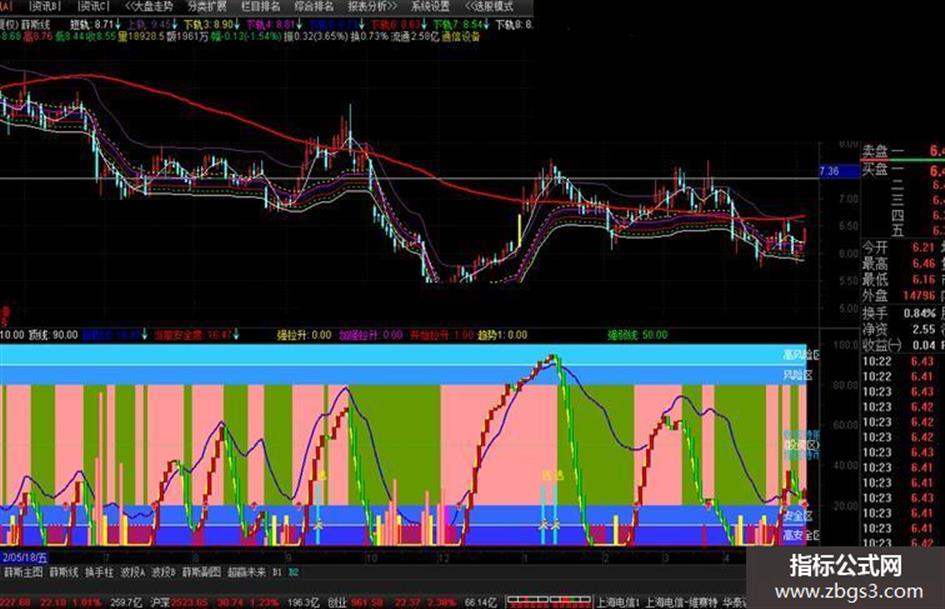Screen dimensions: 945x609
Task: Click the 196.3亿 turnover value
Action: pos(304,602)
